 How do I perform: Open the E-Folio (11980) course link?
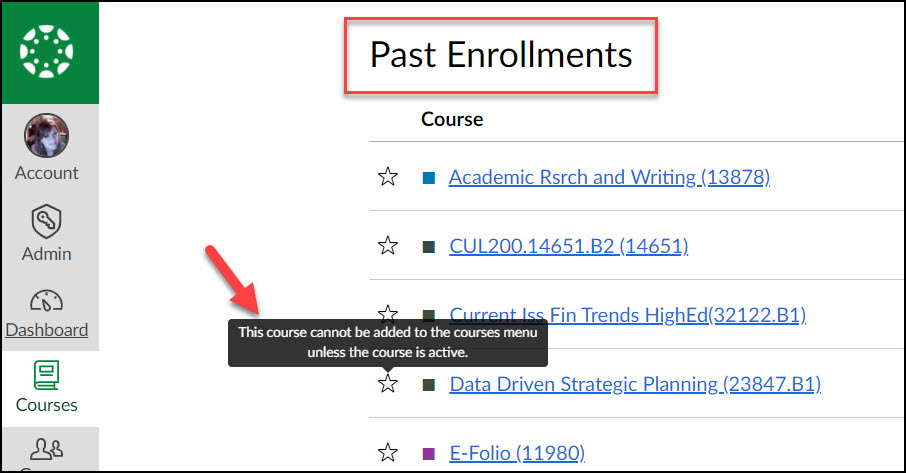pyautogui.click(x=517, y=453)
